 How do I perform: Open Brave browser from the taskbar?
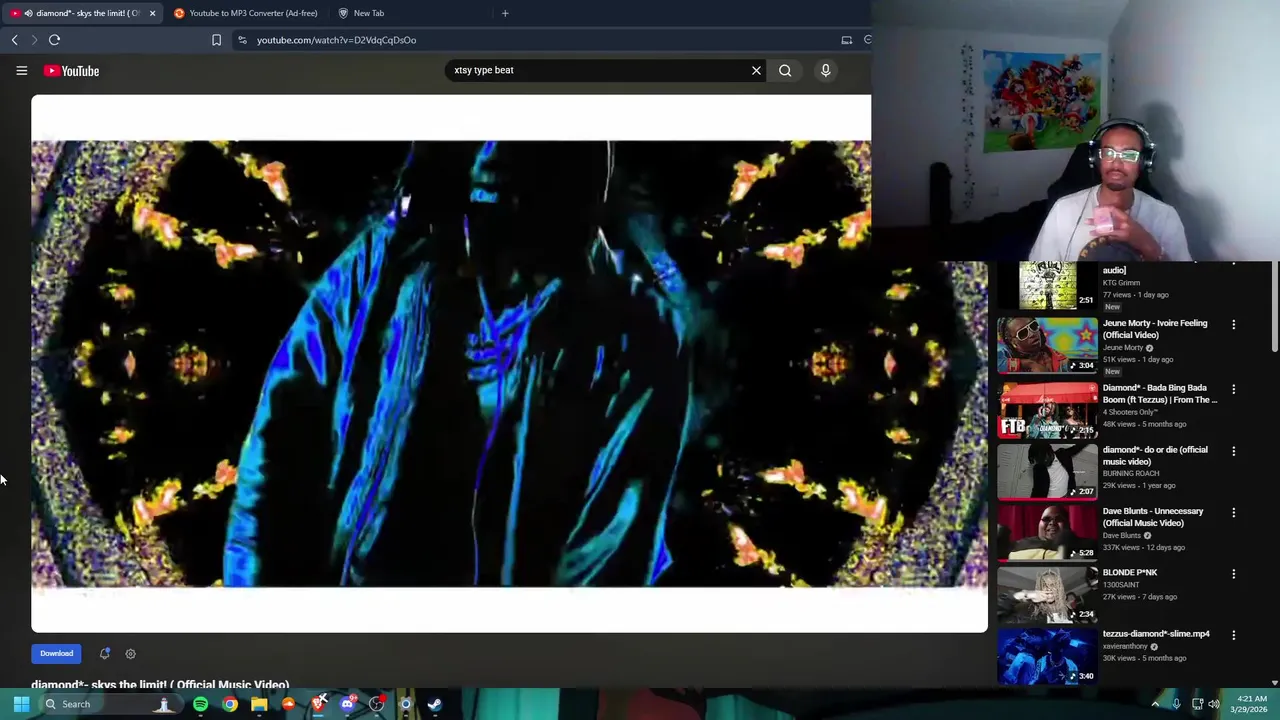[318, 704]
